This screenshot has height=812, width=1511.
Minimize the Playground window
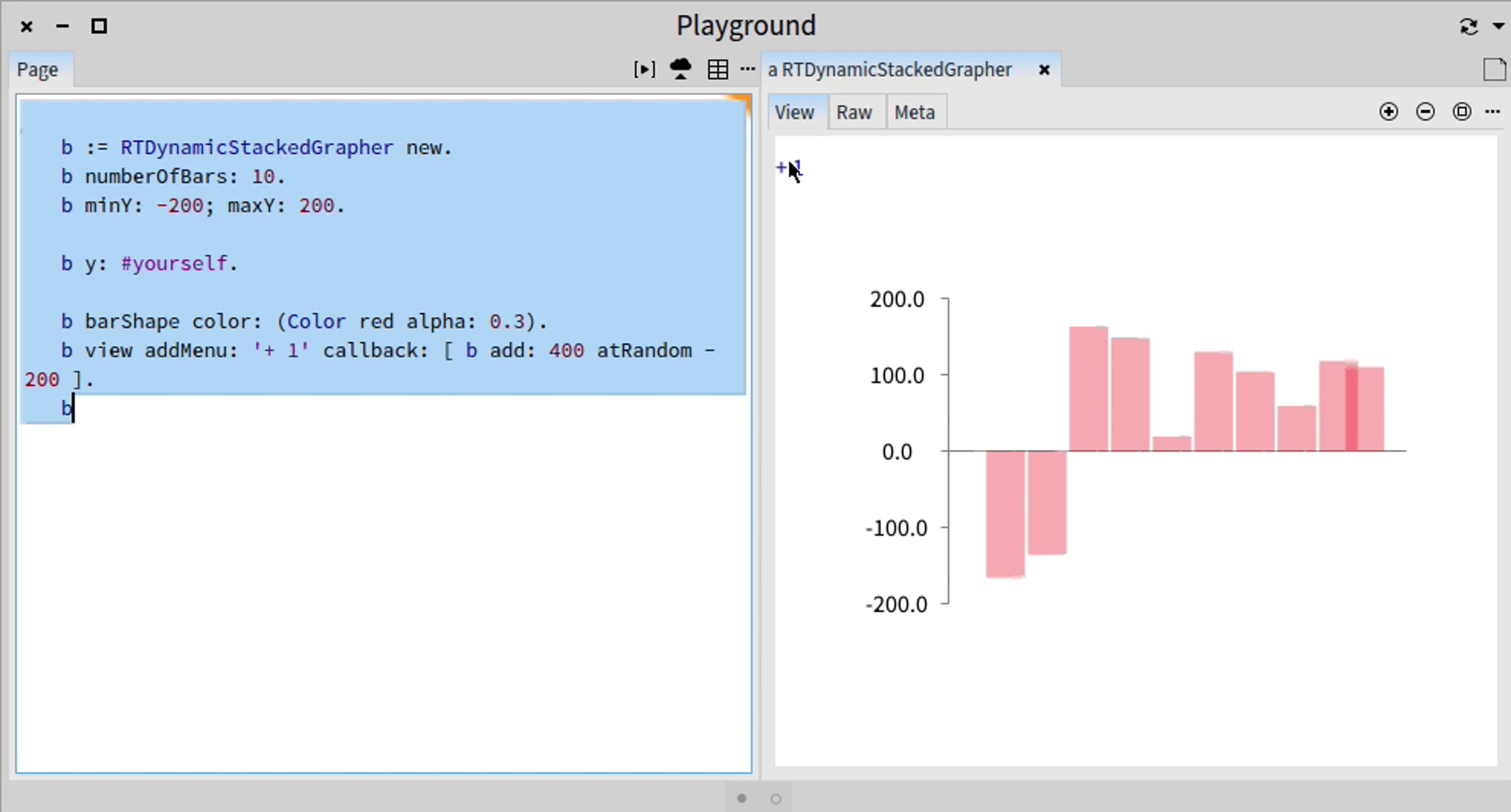pos(62,26)
